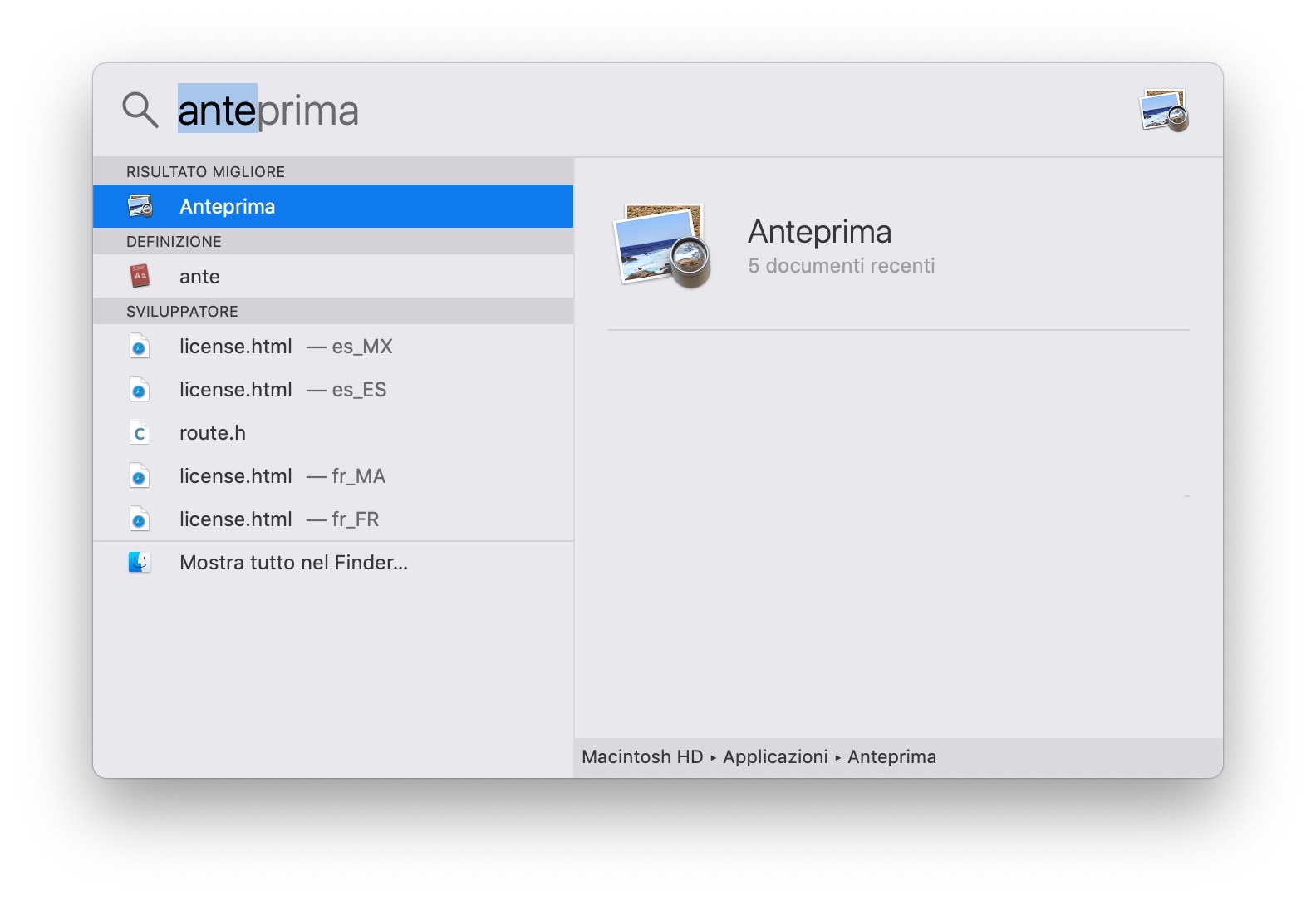Select the ante definition result

(333, 276)
